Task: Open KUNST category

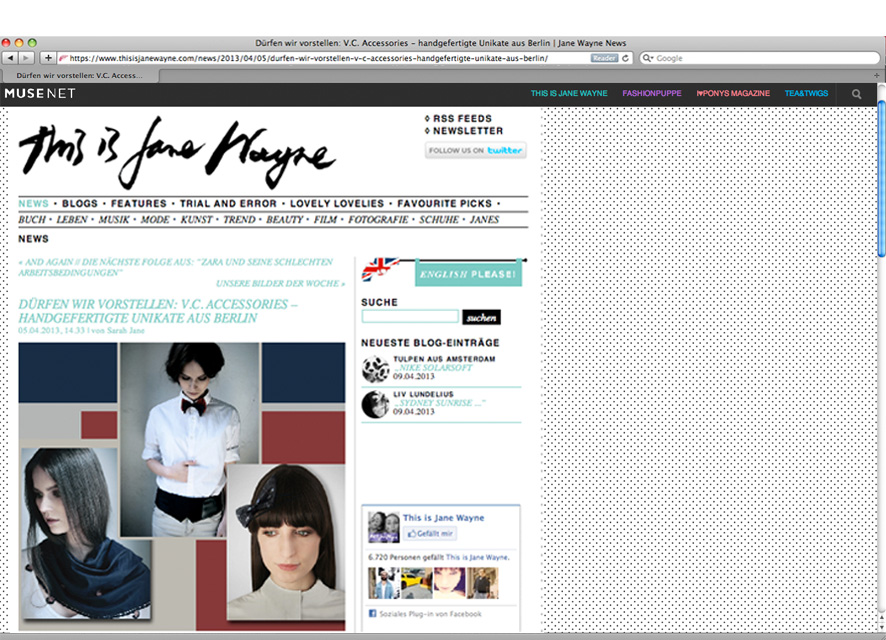Action: click(x=196, y=220)
